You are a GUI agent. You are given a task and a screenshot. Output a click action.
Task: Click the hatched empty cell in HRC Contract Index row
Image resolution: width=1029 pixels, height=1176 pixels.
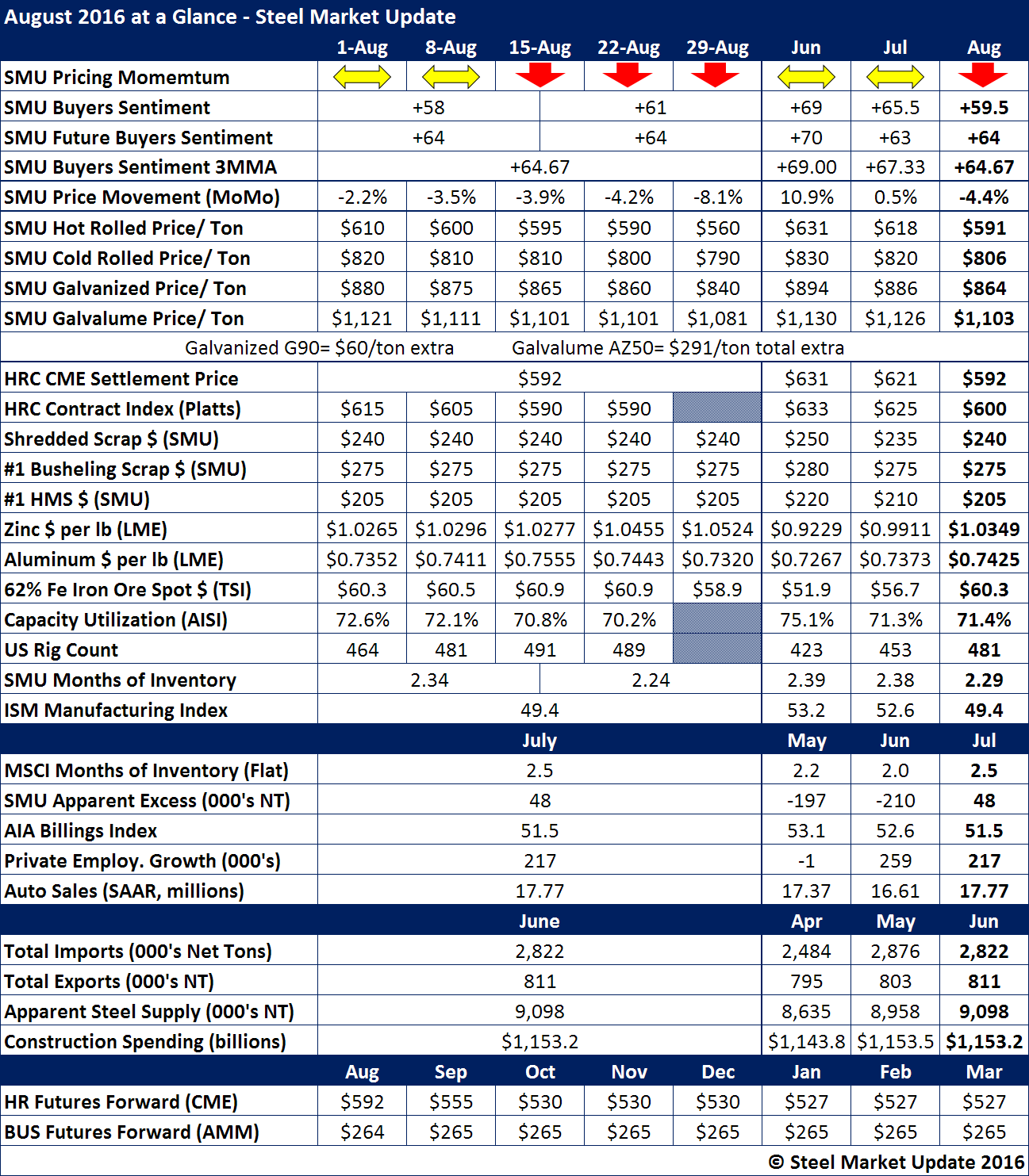(717, 408)
